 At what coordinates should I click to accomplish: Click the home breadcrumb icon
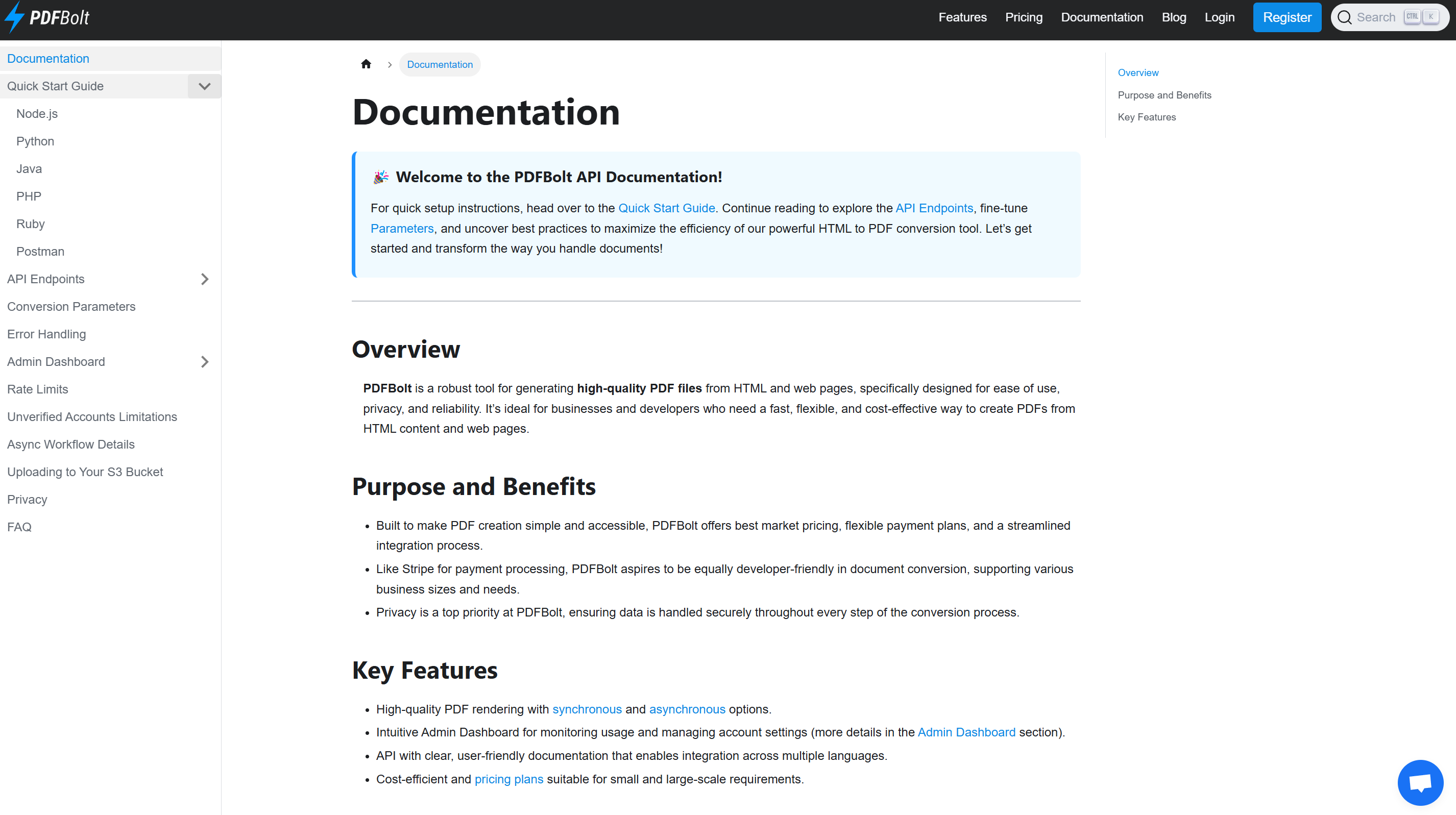pyautogui.click(x=366, y=64)
